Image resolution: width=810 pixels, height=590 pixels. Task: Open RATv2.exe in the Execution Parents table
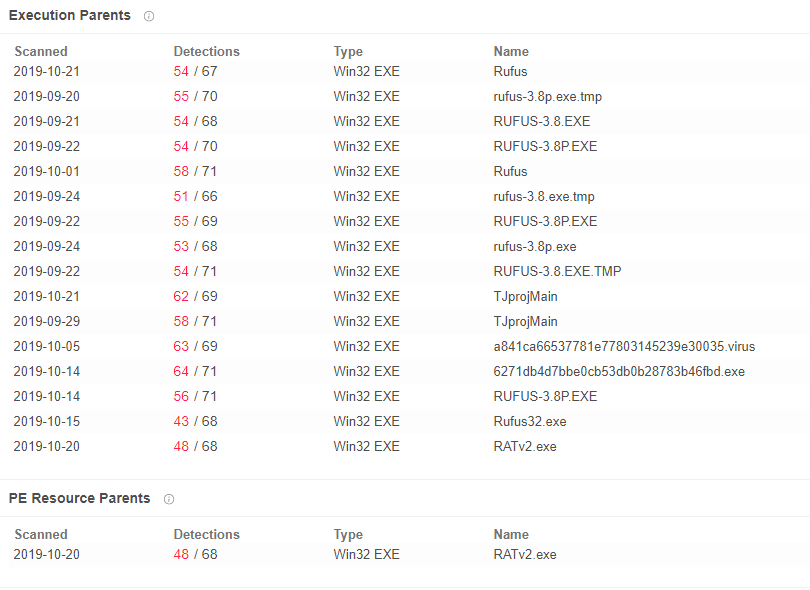tap(525, 446)
